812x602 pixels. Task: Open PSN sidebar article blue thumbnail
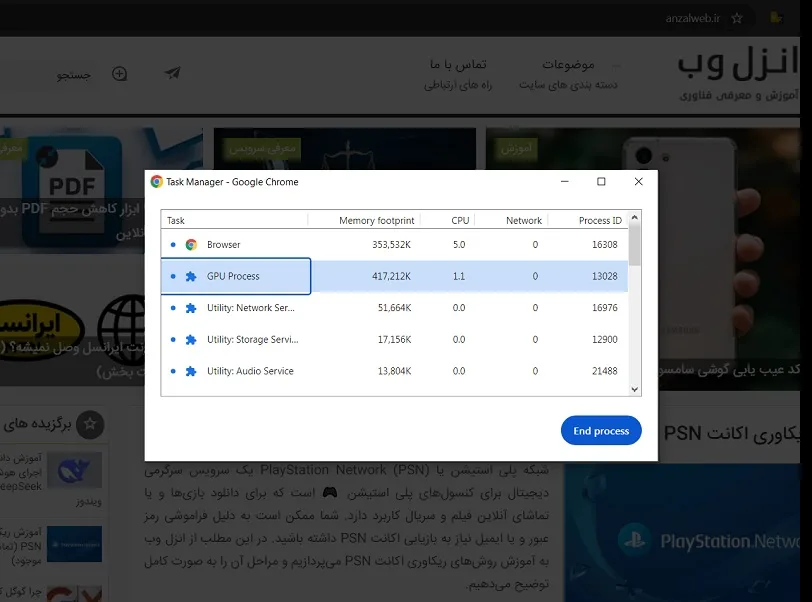[x=75, y=544]
